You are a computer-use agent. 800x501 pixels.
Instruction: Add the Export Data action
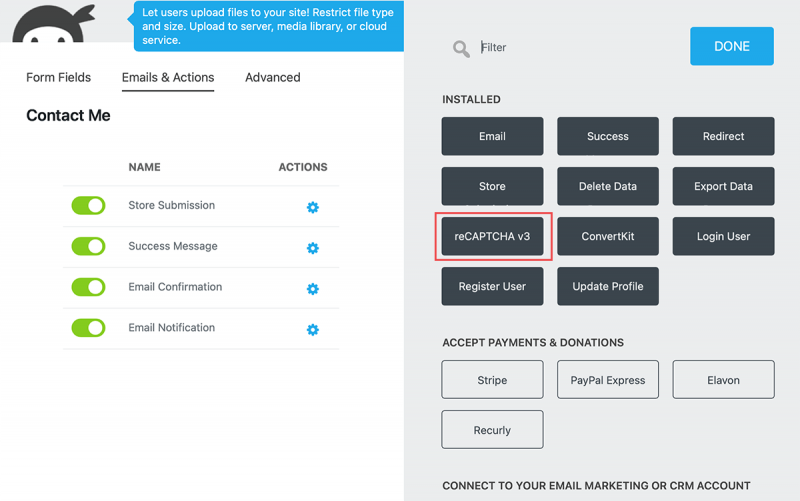tap(723, 186)
